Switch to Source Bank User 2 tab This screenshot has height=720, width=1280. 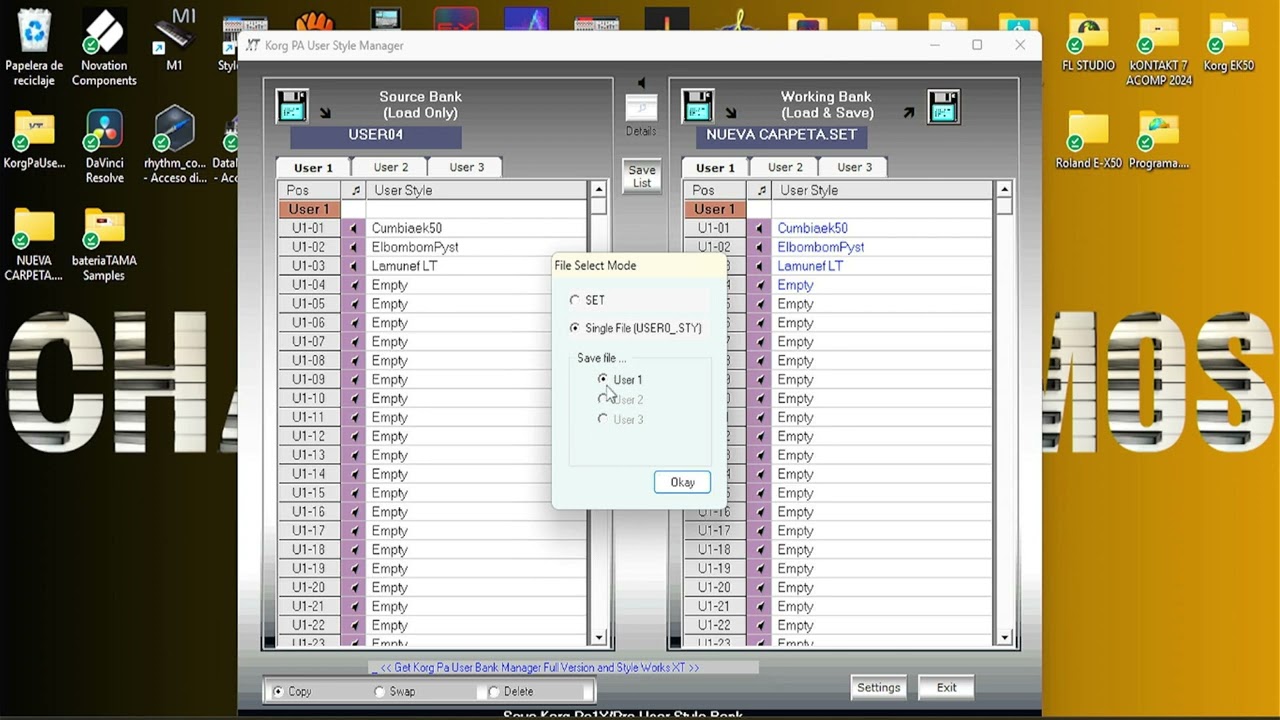tap(391, 167)
